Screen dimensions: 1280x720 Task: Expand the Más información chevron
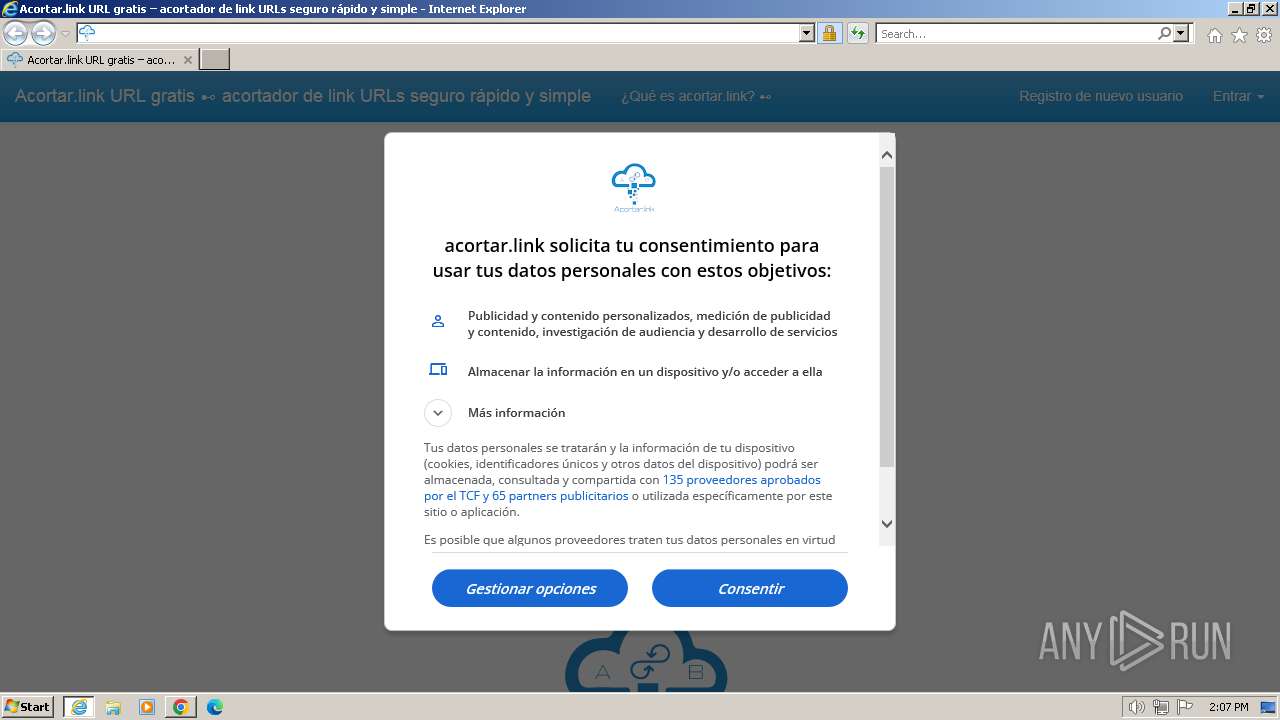pos(438,412)
